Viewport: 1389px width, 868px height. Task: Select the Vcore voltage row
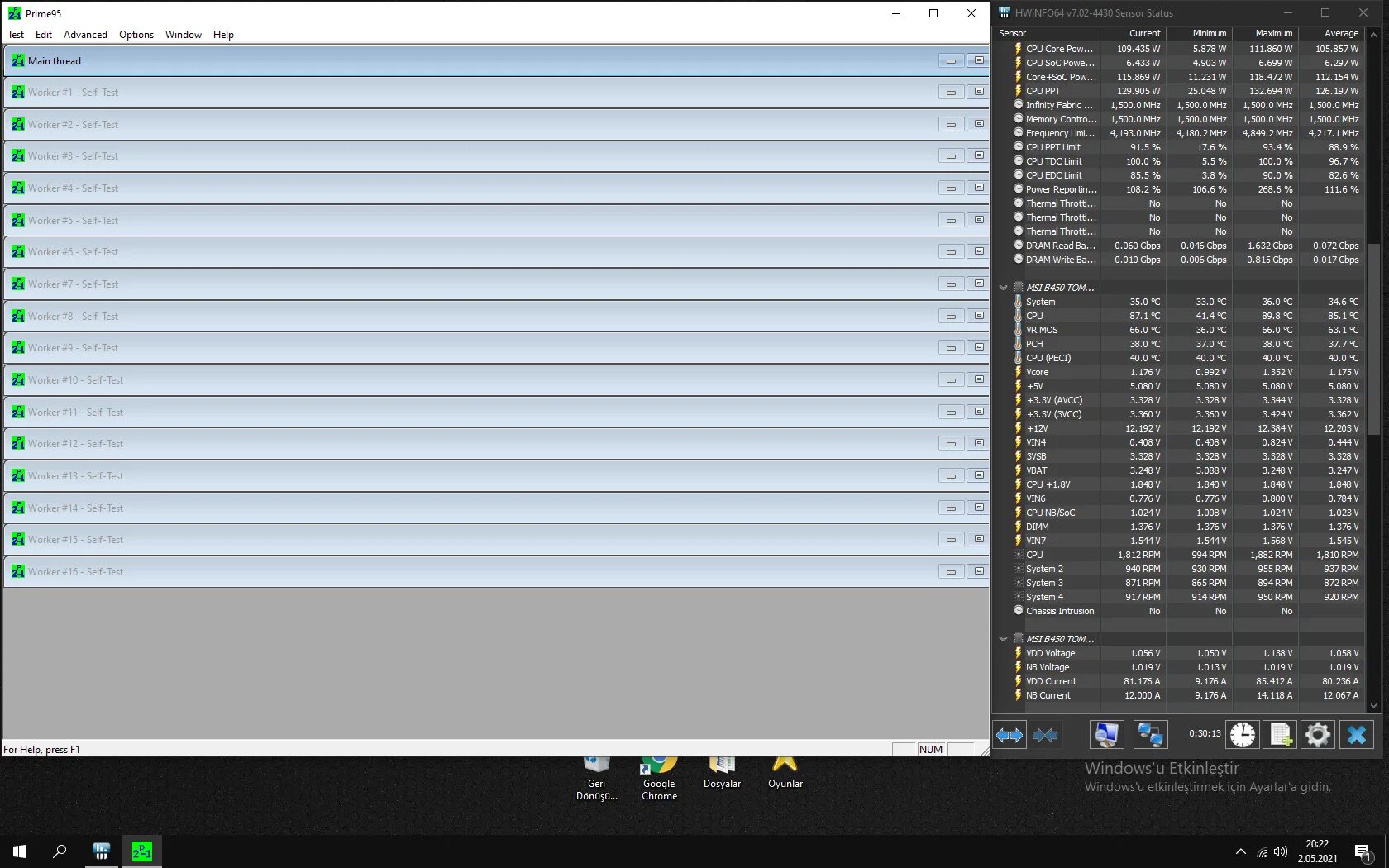point(1180,372)
